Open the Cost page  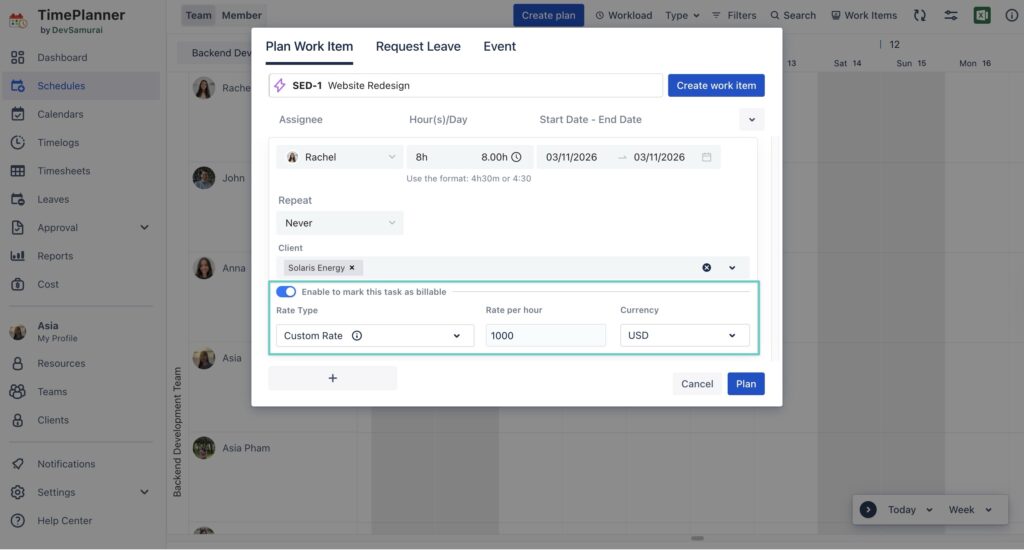click(x=48, y=284)
